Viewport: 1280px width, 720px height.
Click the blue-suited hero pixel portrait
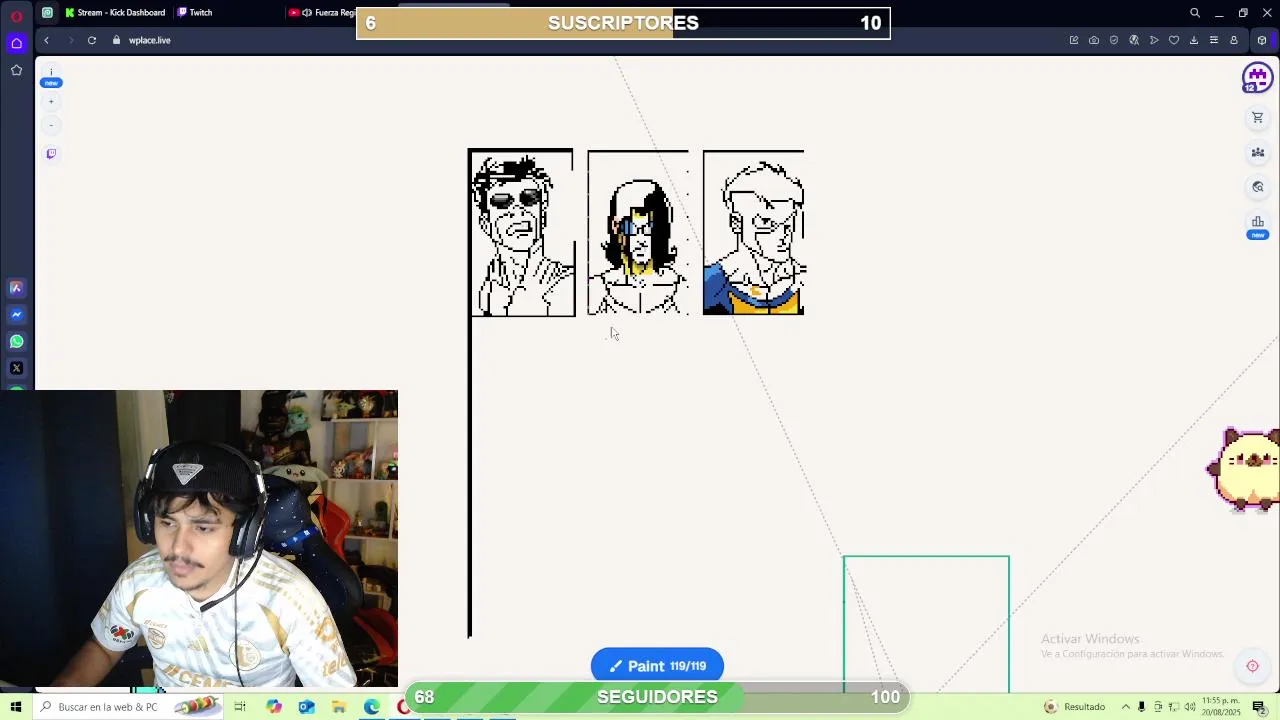pos(754,233)
